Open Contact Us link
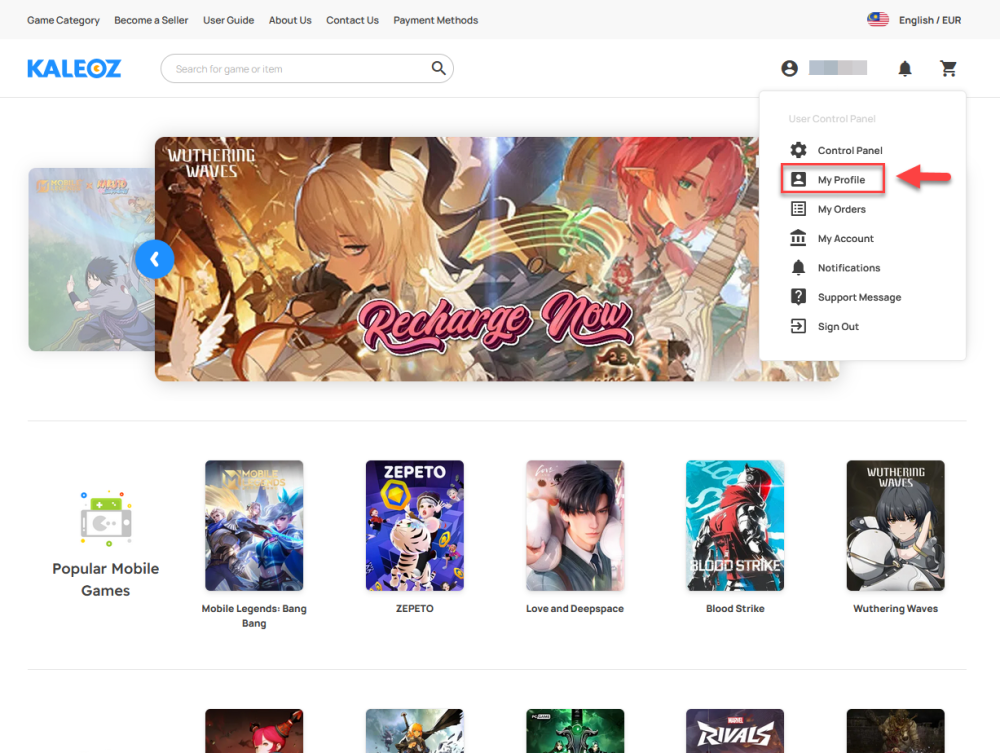The width and height of the screenshot is (1000, 753). [353, 20]
